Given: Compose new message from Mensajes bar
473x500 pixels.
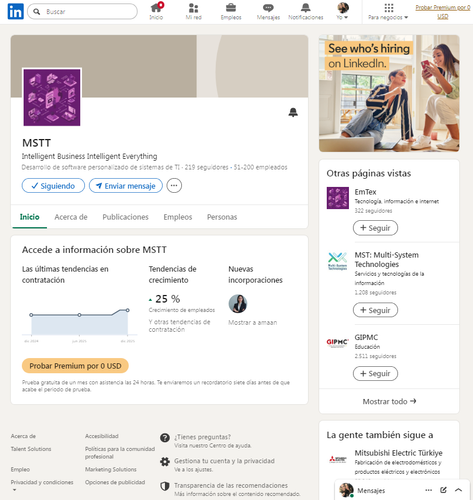Looking at the screenshot, I should pos(443,490).
